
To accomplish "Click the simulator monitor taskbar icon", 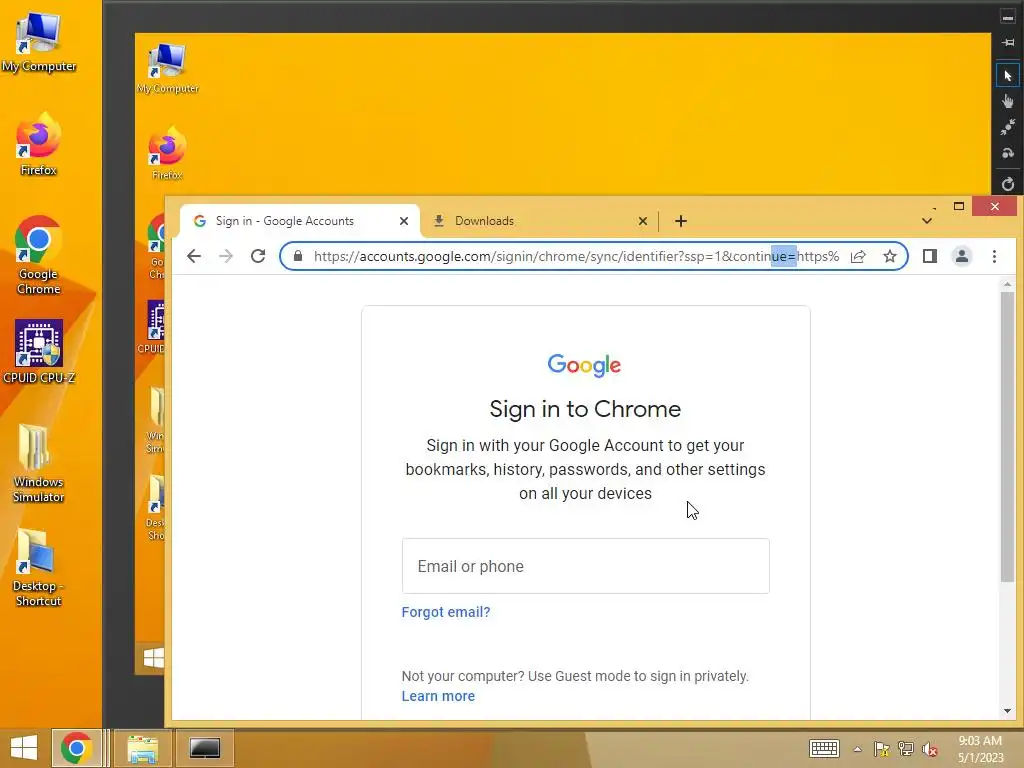I will [x=204, y=748].
